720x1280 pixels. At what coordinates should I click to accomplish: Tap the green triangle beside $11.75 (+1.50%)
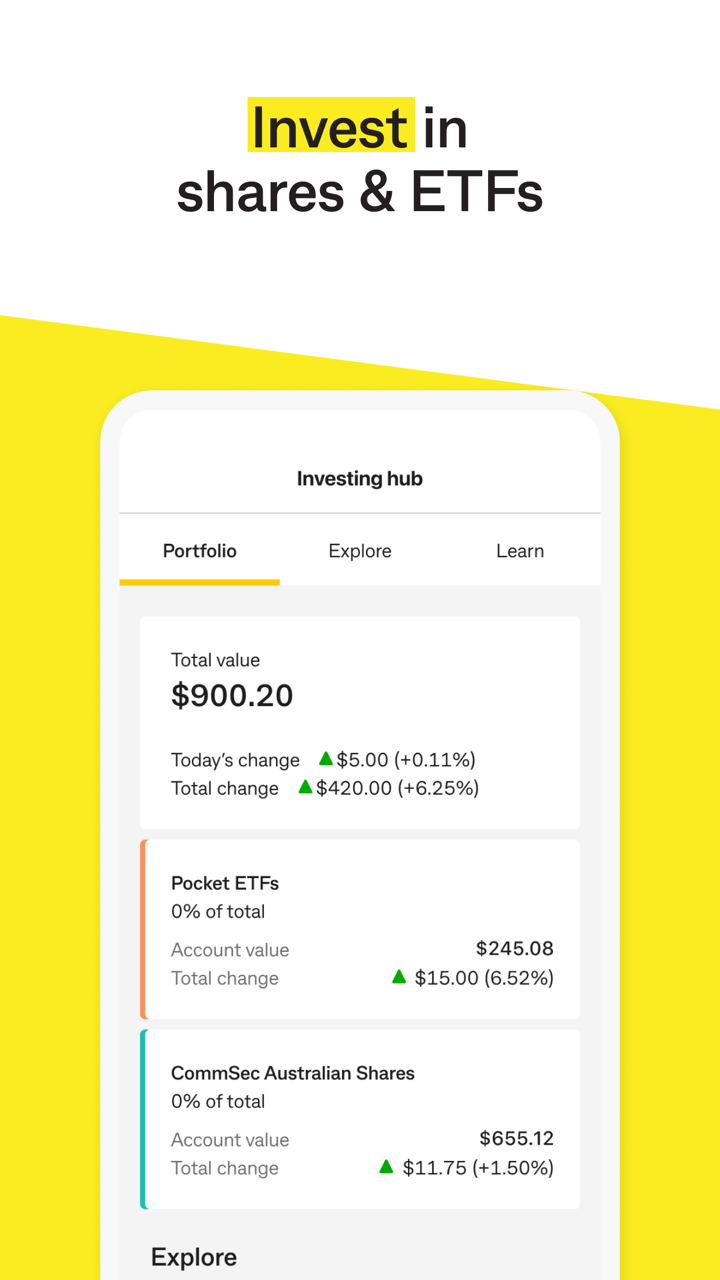tap(387, 1167)
